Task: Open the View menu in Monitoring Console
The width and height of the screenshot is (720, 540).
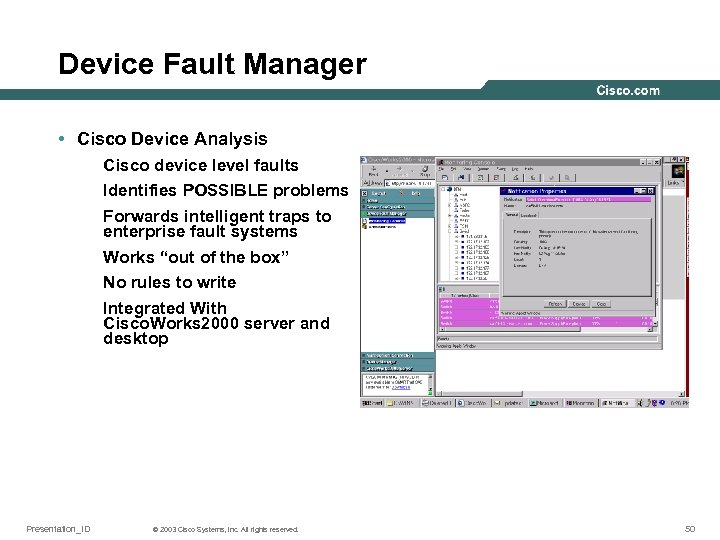Action: [x=467, y=169]
